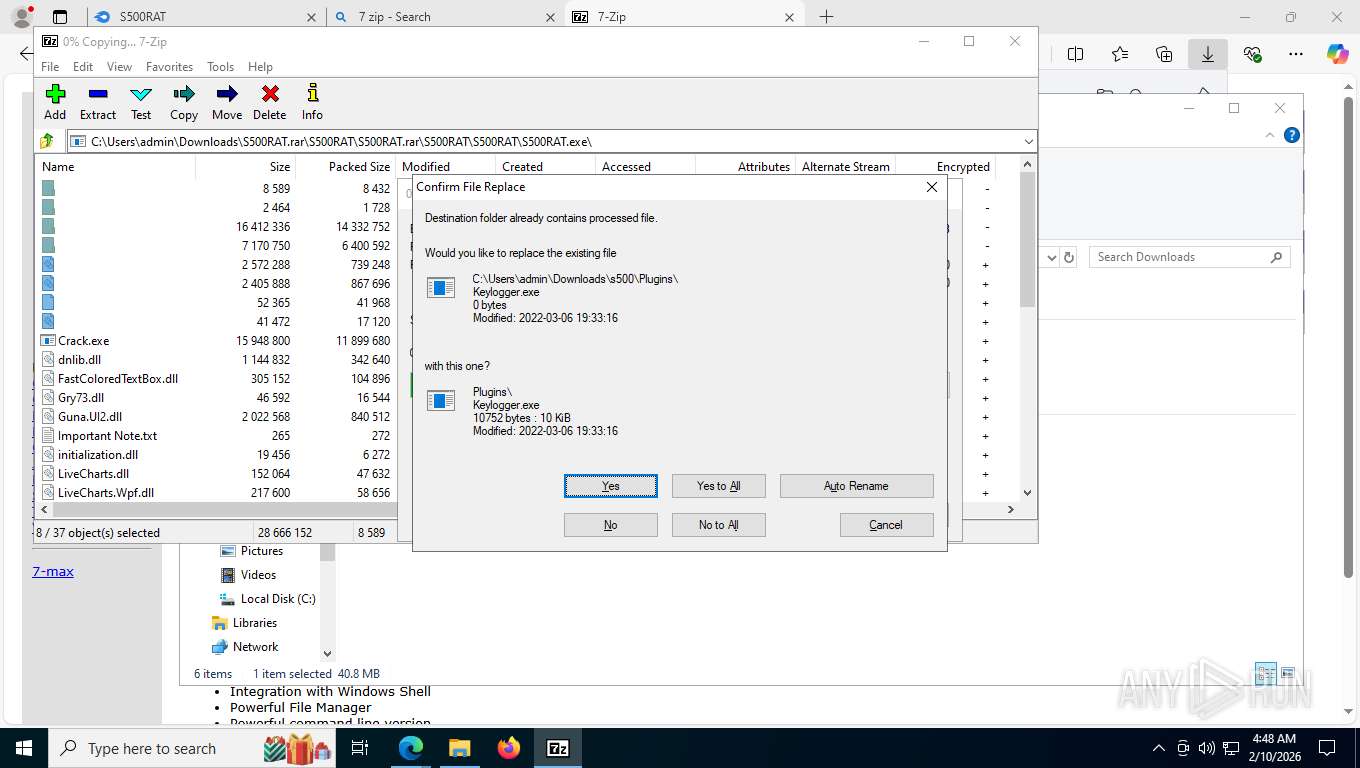Image resolution: width=1360 pixels, height=768 pixels.
Task: Open browser Settings and more menu
Action: click(1296, 54)
